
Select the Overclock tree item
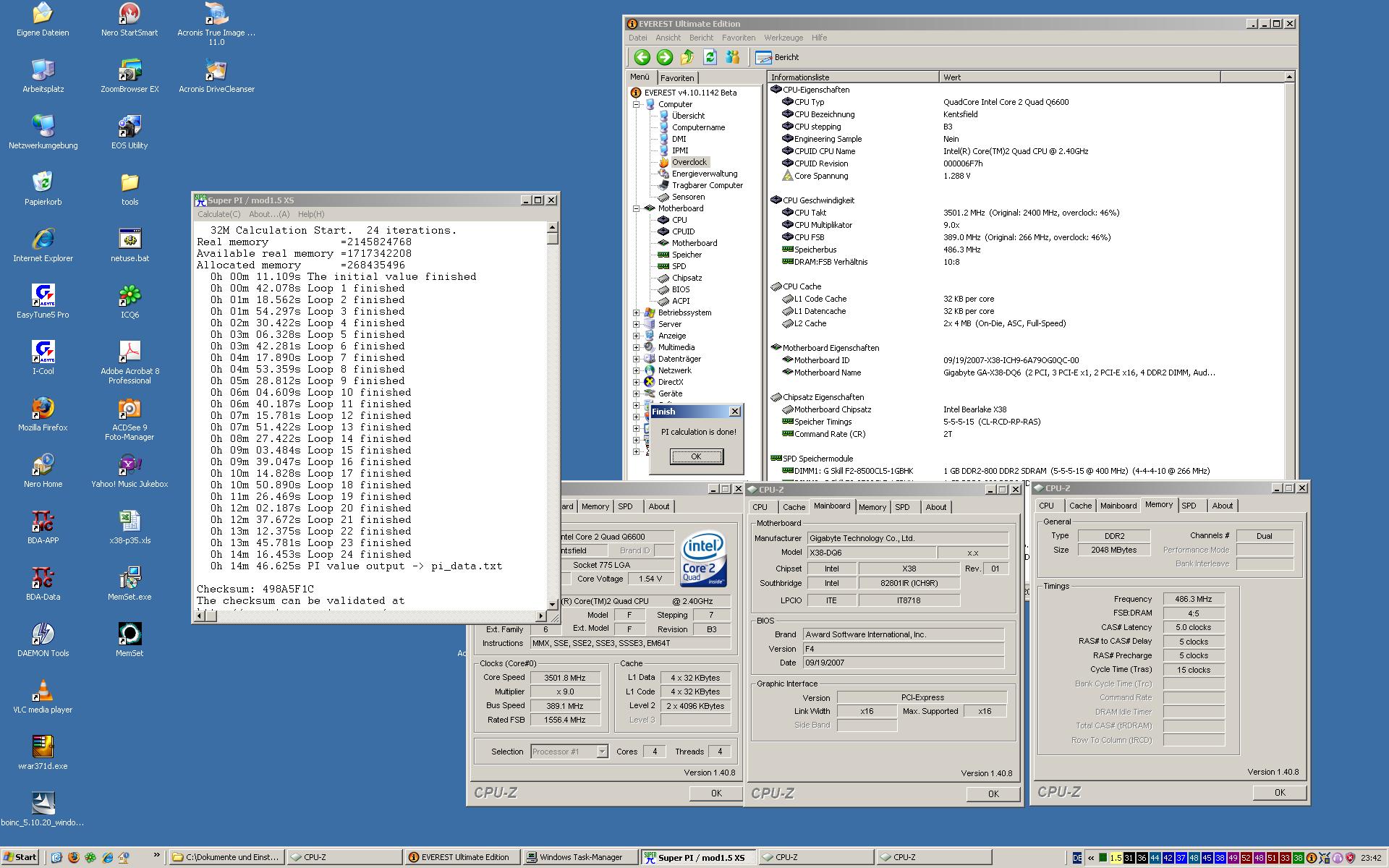pyautogui.click(x=689, y=162)
